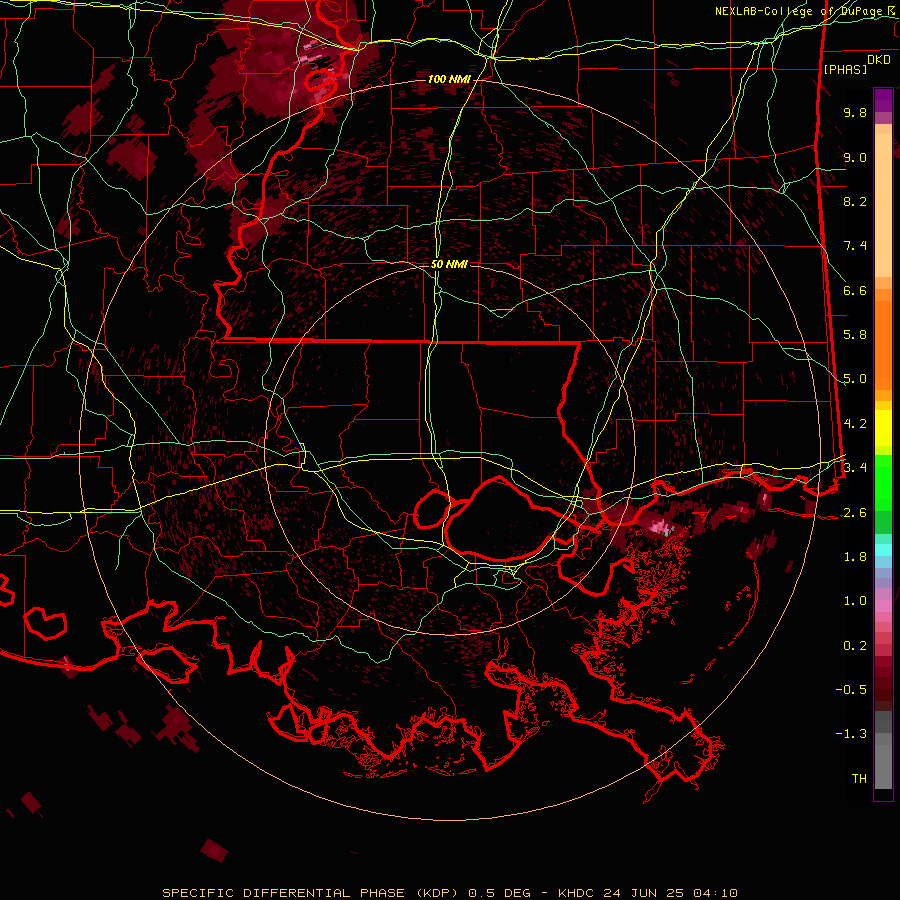Click the "DKD" unit label above legend
Screen dimensions: 900x900
[878, 60]
